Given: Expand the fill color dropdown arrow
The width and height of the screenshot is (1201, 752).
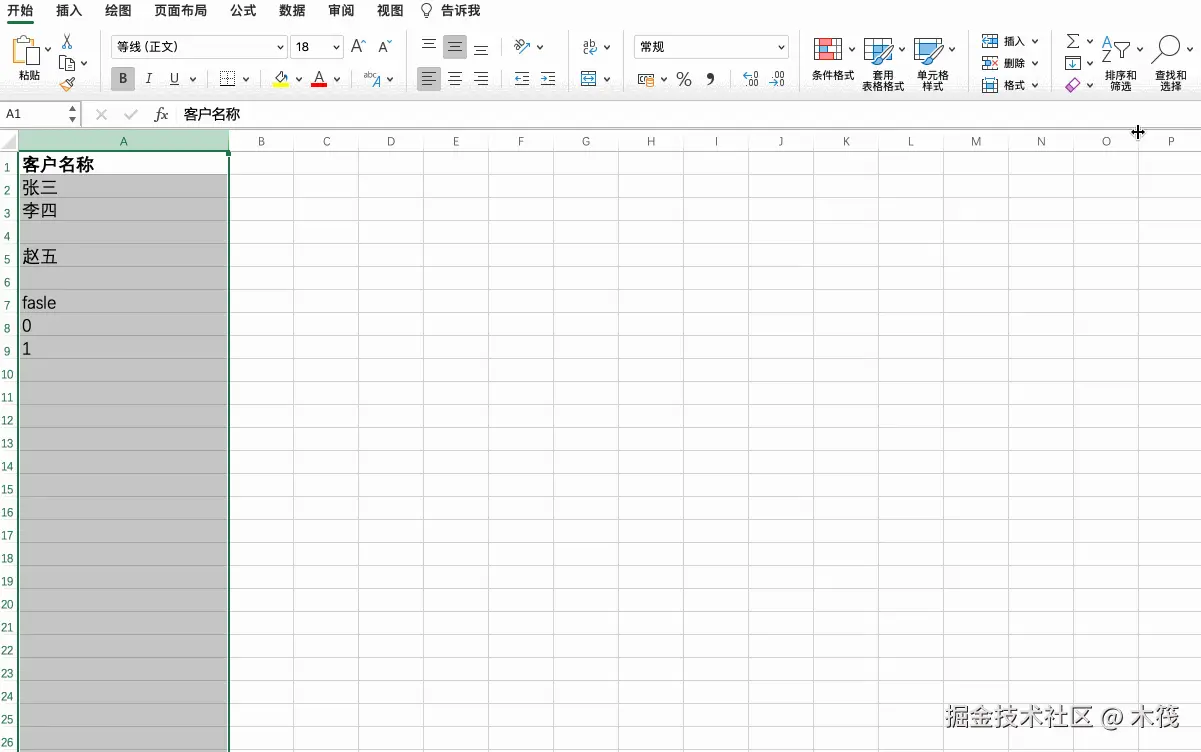Looking at the screenshot, I should click(x=297, y=78).
